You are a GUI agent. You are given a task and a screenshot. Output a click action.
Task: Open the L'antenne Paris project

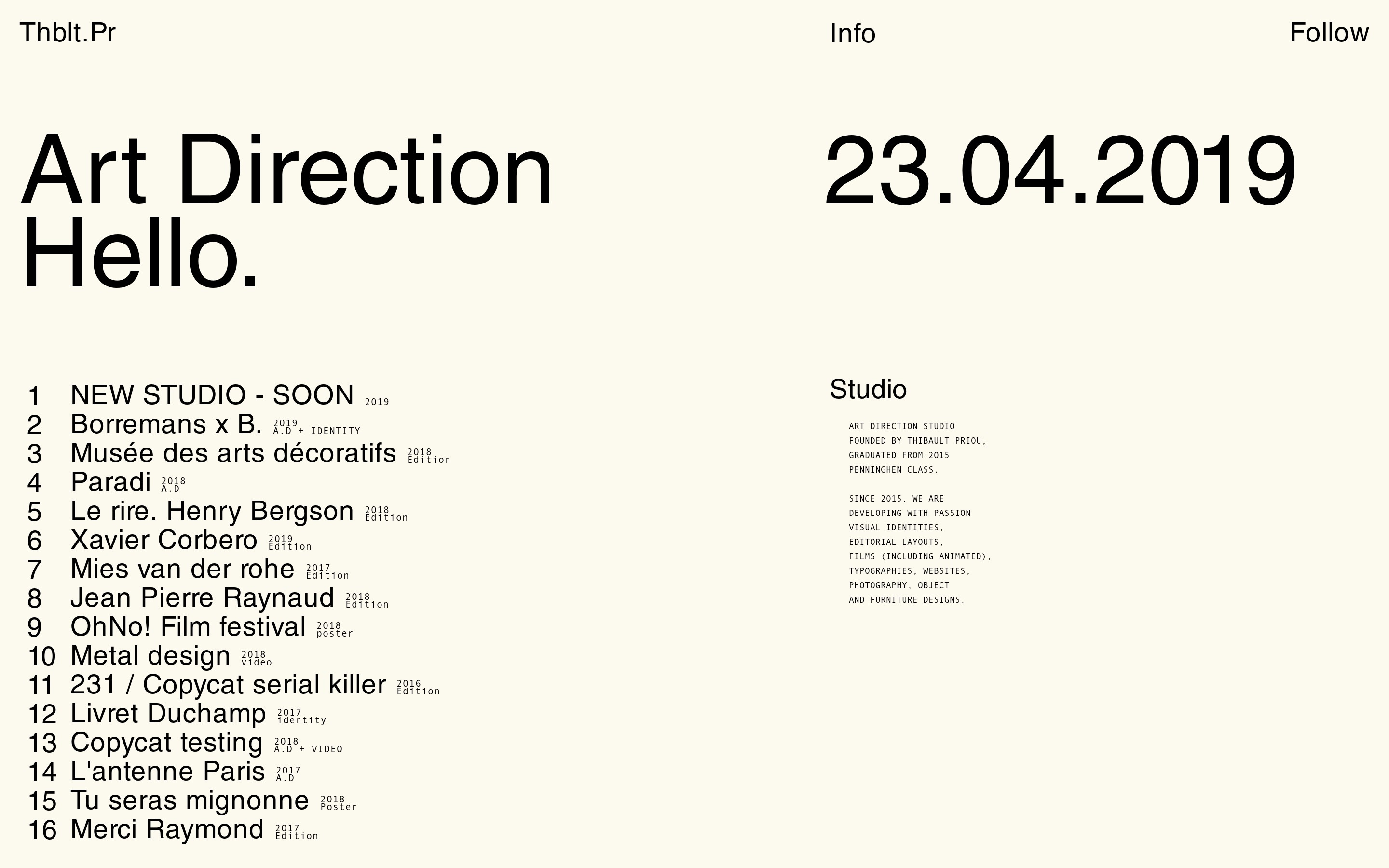(x=168, y=772)
